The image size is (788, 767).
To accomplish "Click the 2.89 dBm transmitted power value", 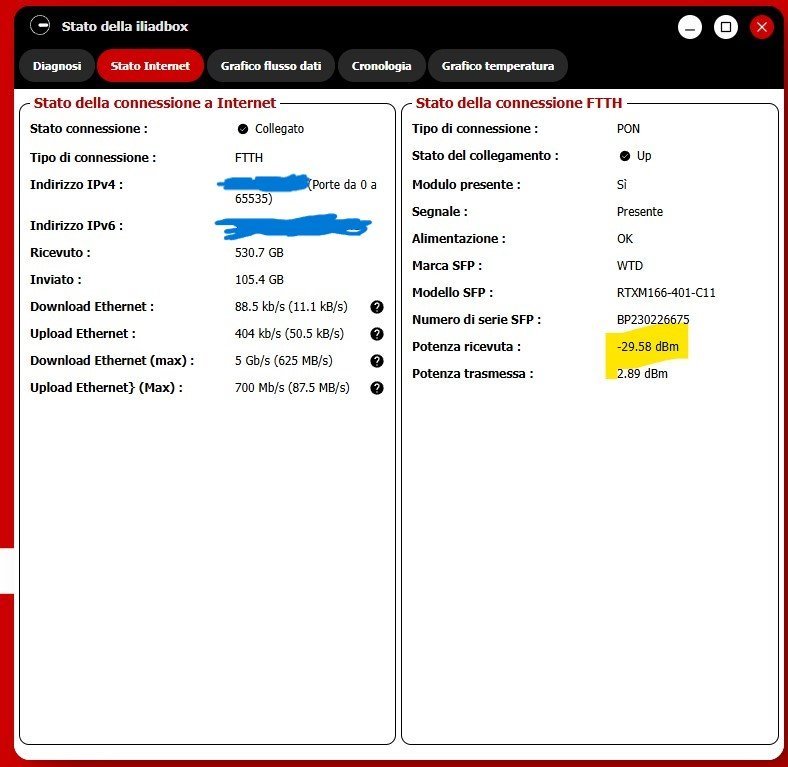I will (642, 374).
